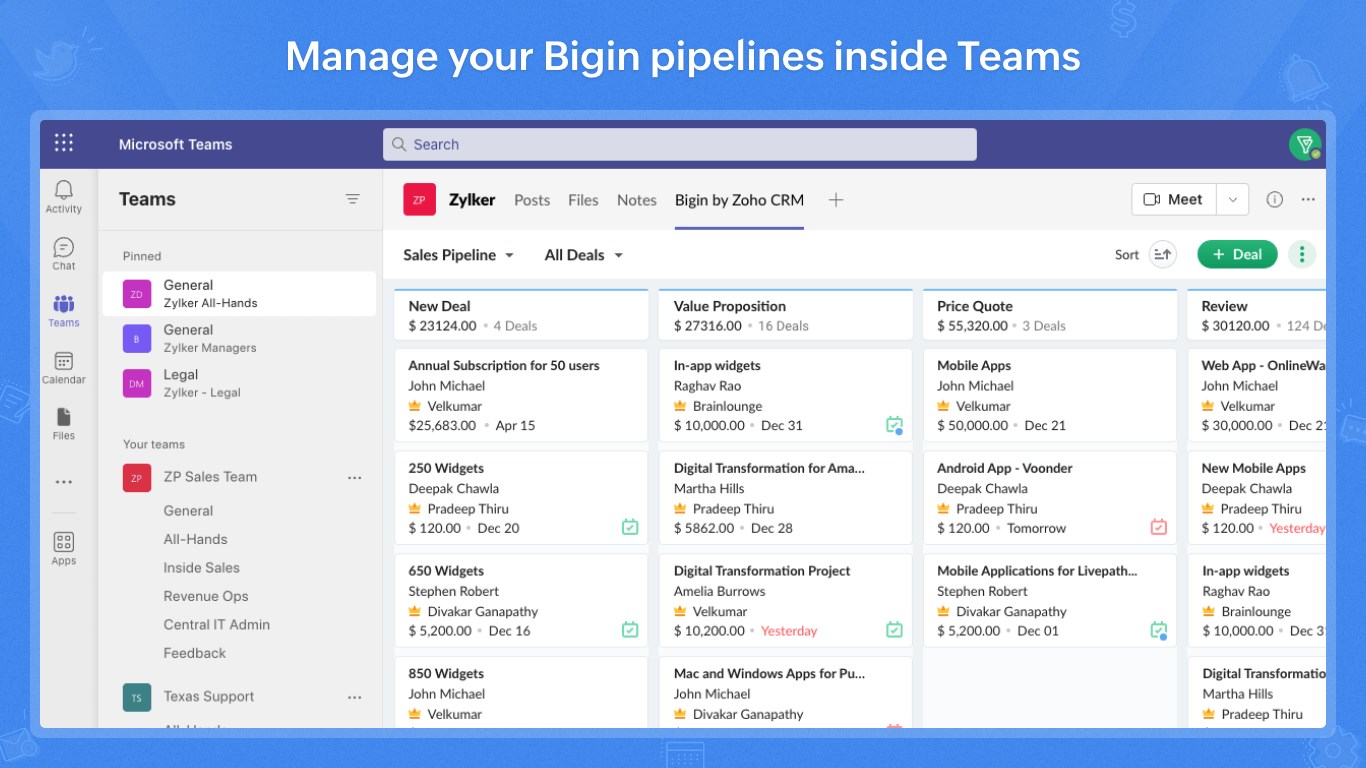Open green kebab menu beside Deal button
Image resolution: width=1366 pixels, height=768 pixels.
point(1301,254)
